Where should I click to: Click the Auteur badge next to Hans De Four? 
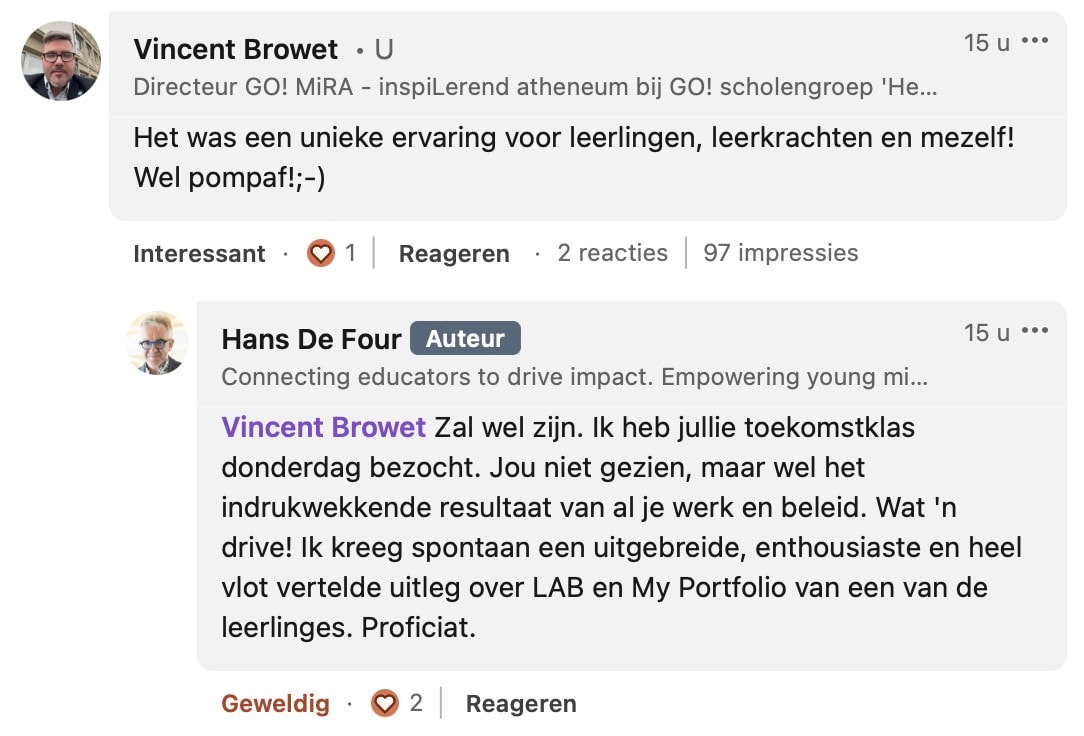[x=465, y=339]
